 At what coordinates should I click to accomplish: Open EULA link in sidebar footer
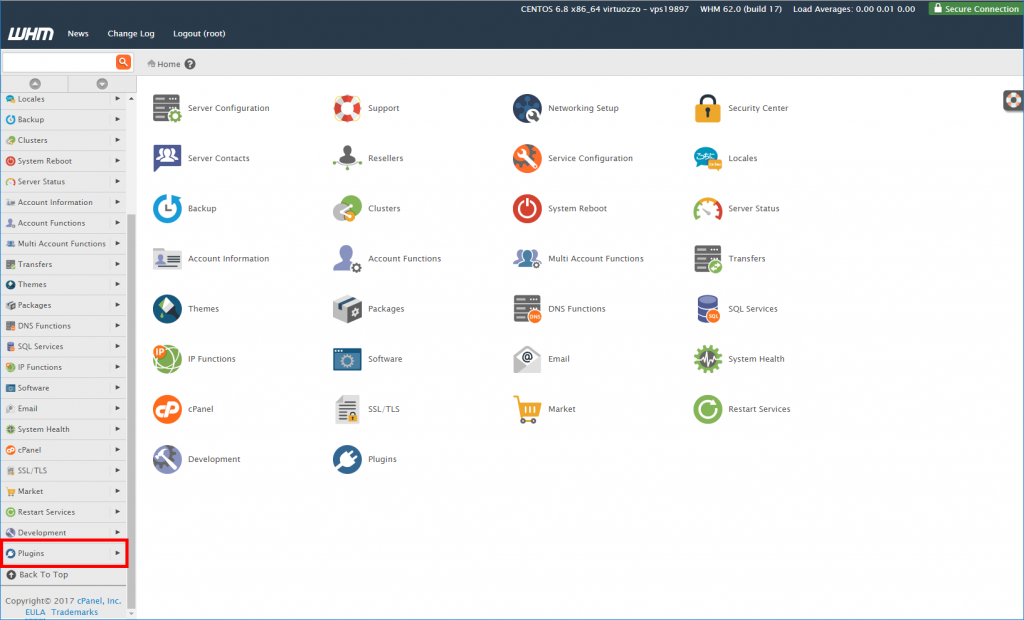point(35,612)
